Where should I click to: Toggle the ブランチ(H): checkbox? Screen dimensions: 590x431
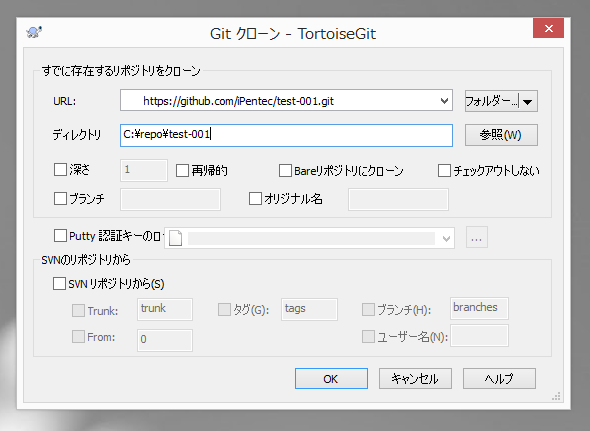(368, 310)
